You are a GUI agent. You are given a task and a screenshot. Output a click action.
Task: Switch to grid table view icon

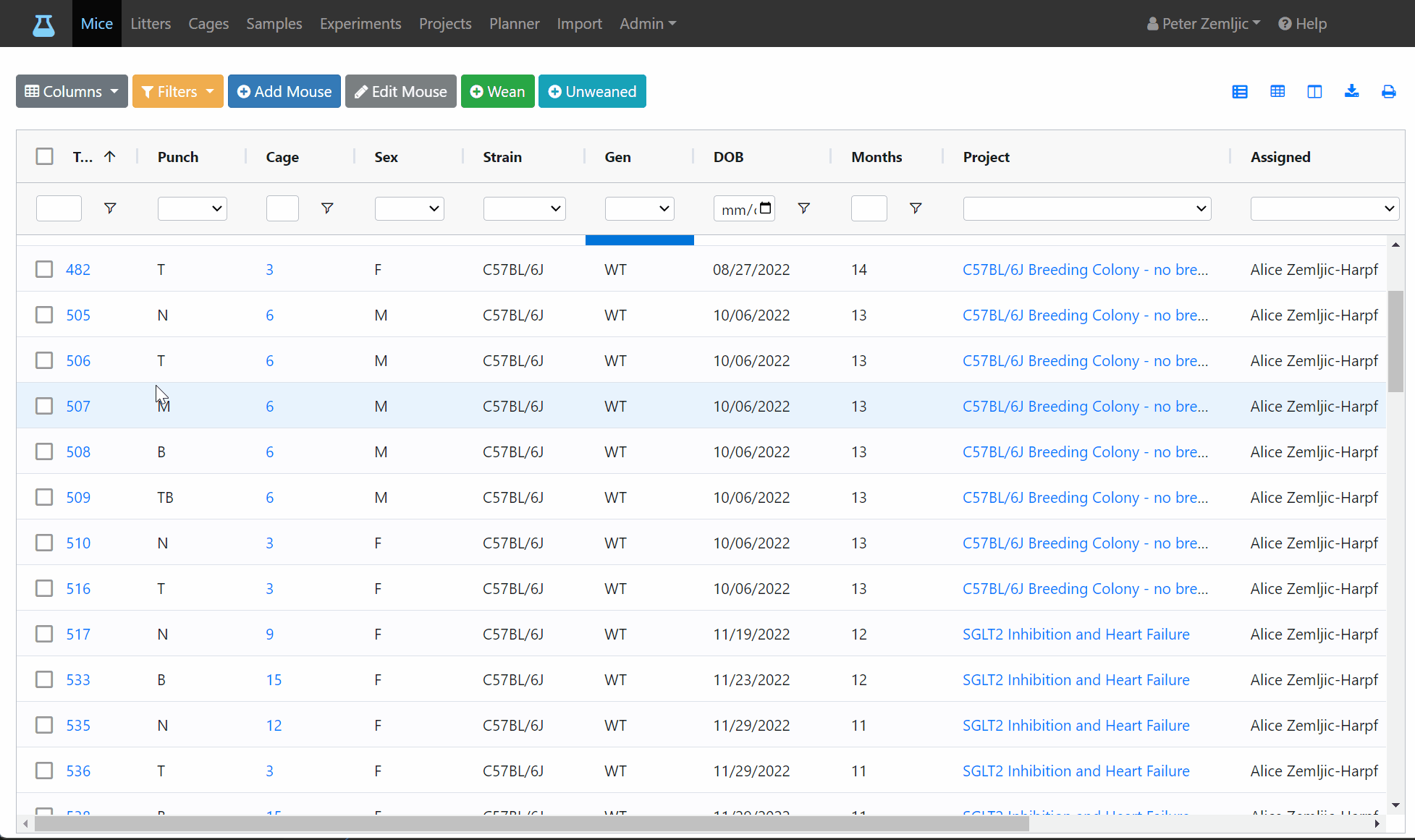click(x=1277, y=92)
